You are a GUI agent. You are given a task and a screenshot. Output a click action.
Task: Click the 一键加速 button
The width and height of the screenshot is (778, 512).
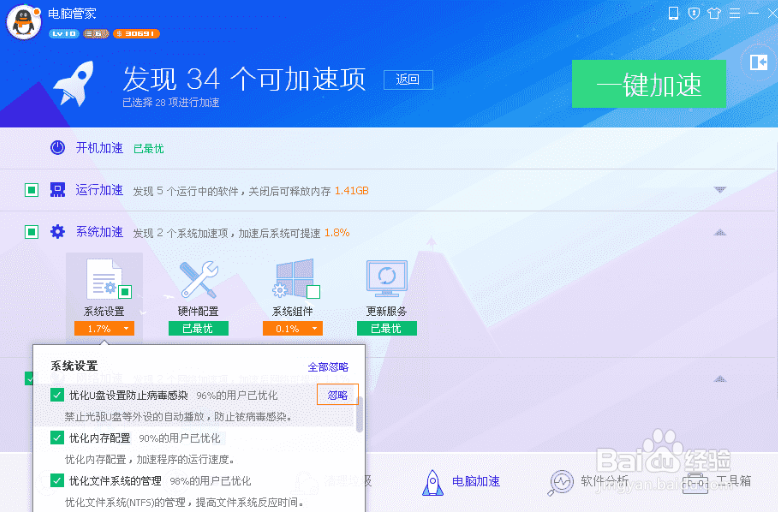[x=649, y=84]
